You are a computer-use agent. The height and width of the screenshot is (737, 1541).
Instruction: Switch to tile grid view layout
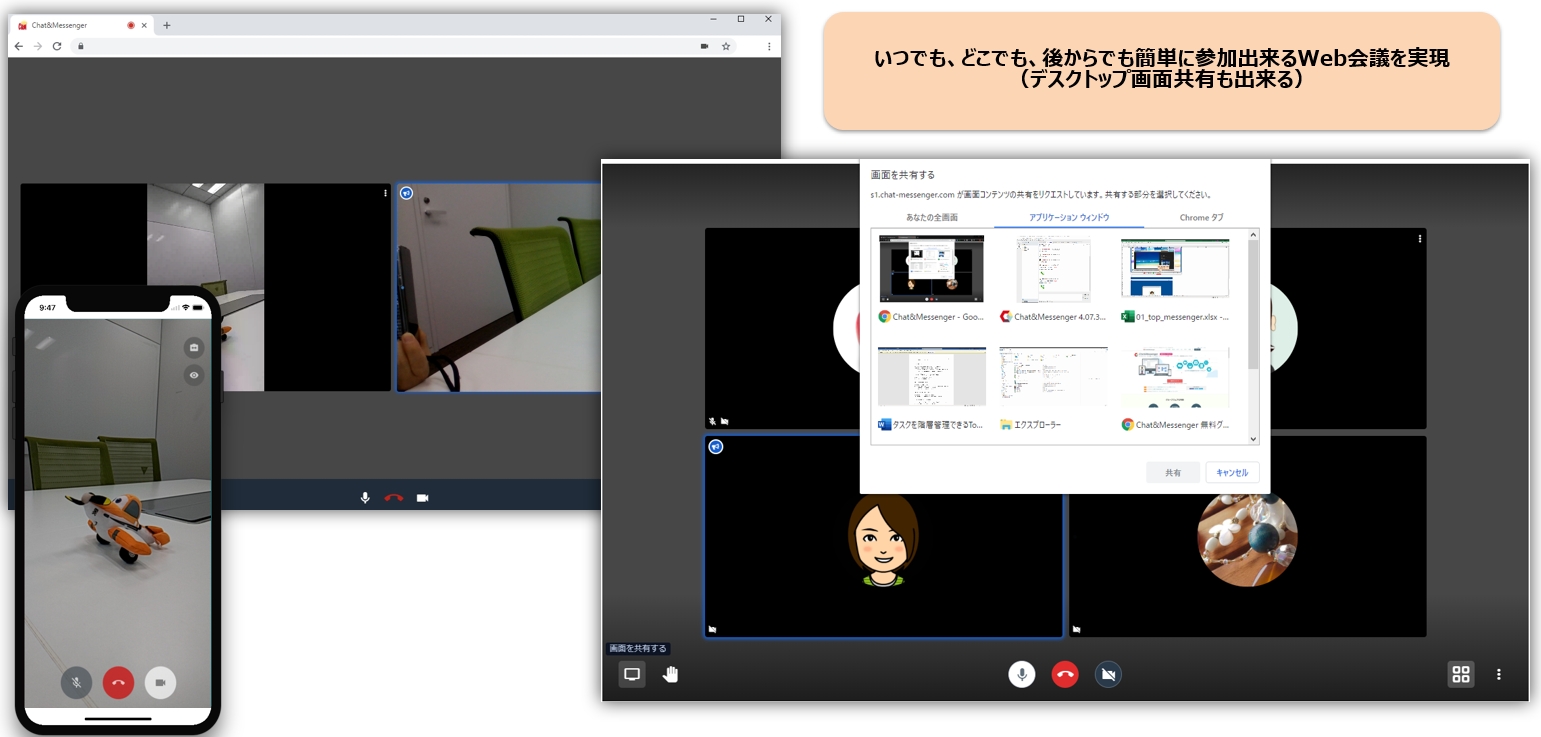click(1460, 674)
